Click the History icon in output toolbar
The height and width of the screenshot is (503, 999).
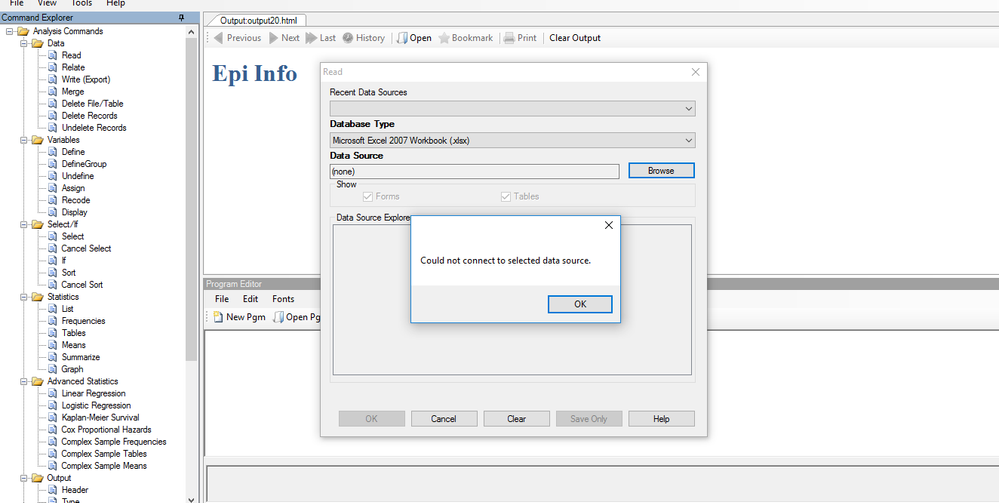pos(348,38)
